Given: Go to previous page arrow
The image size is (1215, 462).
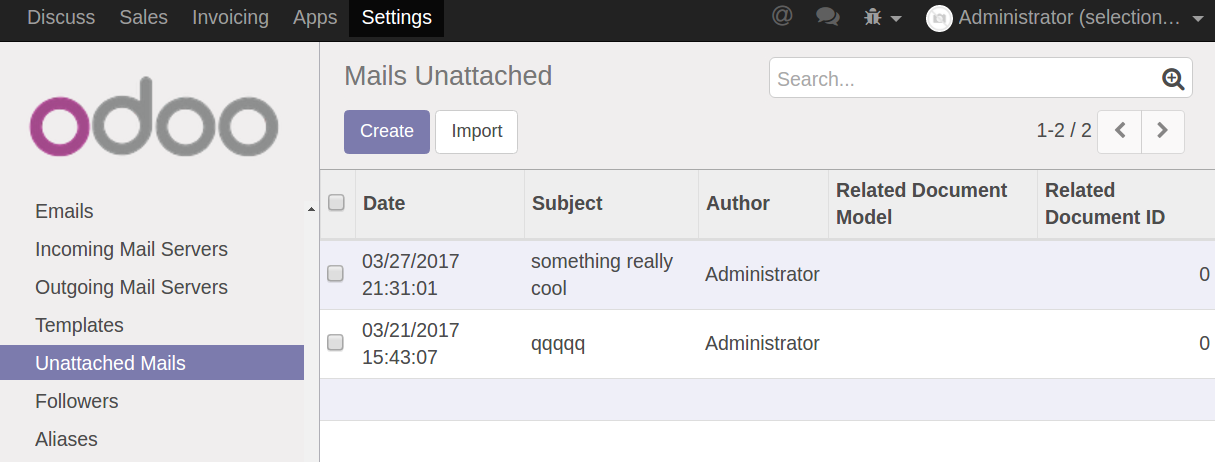Looking at the screenshot, I should click(x=1120, y=131).
